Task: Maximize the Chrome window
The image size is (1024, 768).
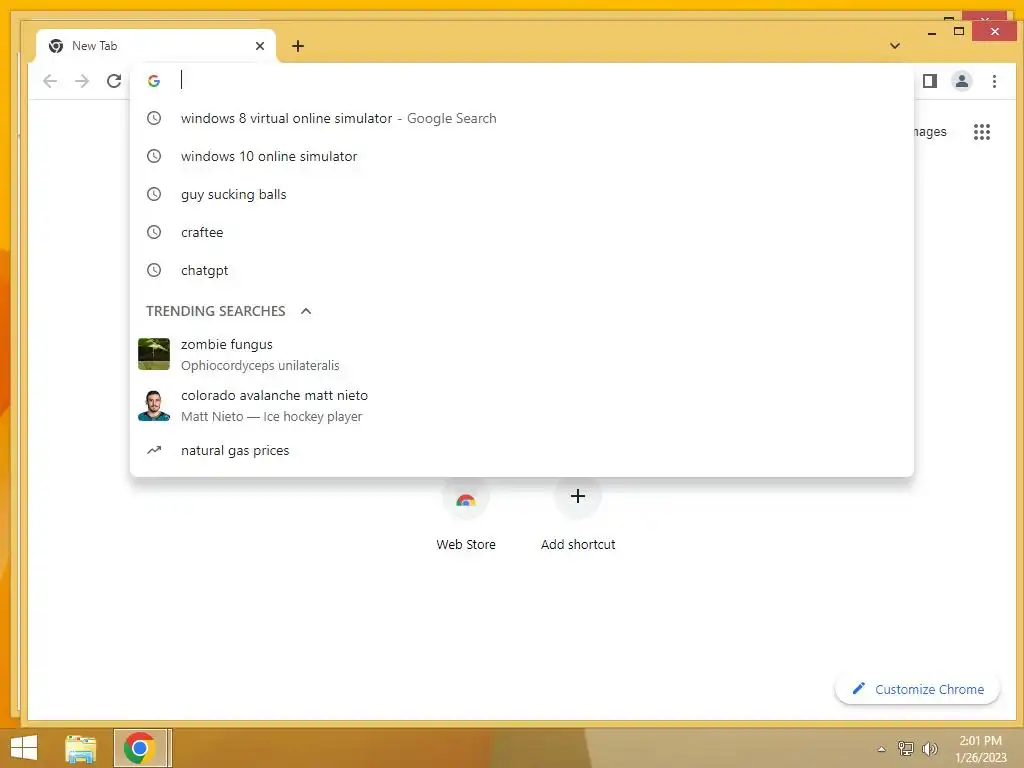Action: pos(959,31)
